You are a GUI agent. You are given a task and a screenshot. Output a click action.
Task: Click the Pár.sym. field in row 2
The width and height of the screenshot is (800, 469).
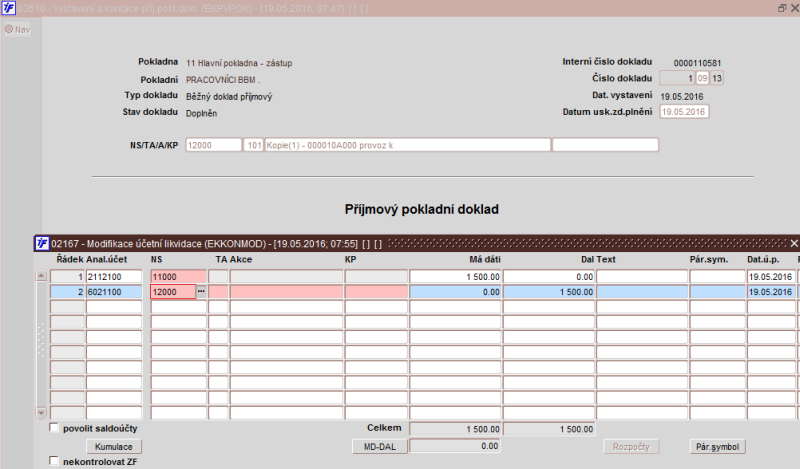(717, 292)
